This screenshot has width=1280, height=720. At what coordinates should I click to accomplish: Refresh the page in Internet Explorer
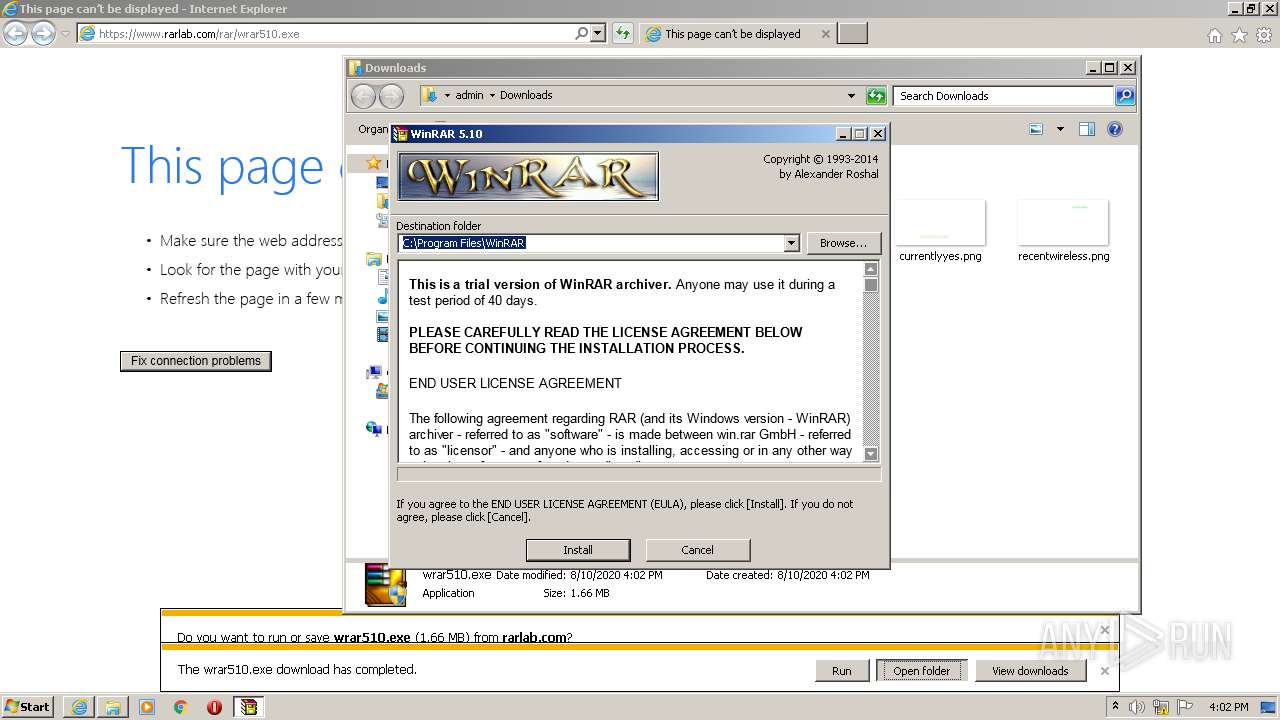click(622, 33)
